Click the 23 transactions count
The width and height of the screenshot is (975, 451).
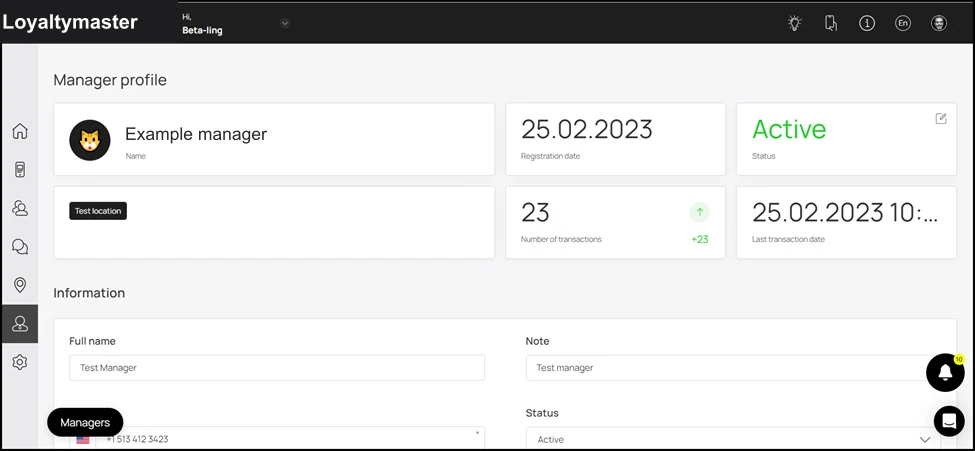tap(535, 213)
